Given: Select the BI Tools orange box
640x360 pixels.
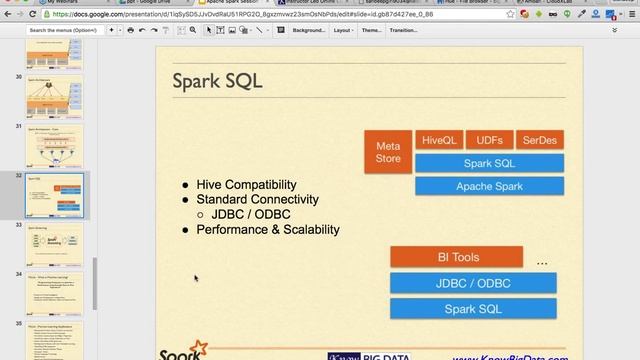Looking at the screenshot, I should pos(456,257).
